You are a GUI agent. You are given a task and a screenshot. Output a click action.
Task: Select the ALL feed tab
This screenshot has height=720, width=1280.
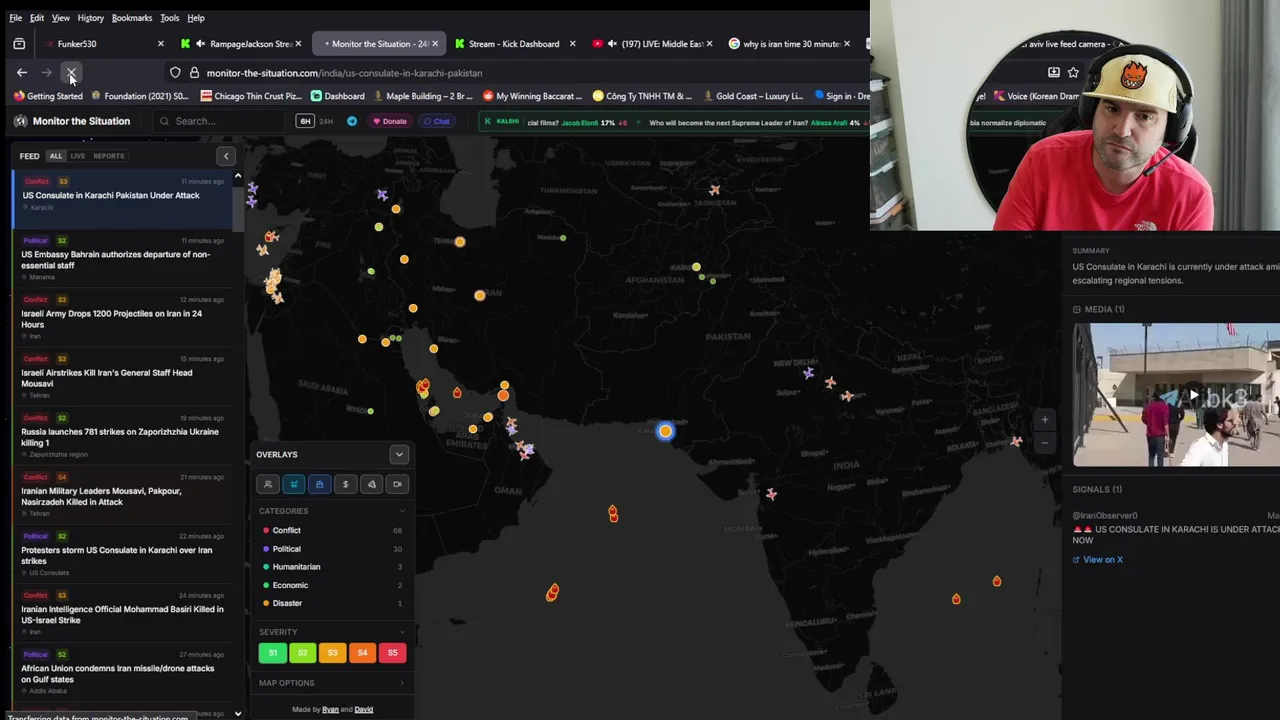(56, 156)
